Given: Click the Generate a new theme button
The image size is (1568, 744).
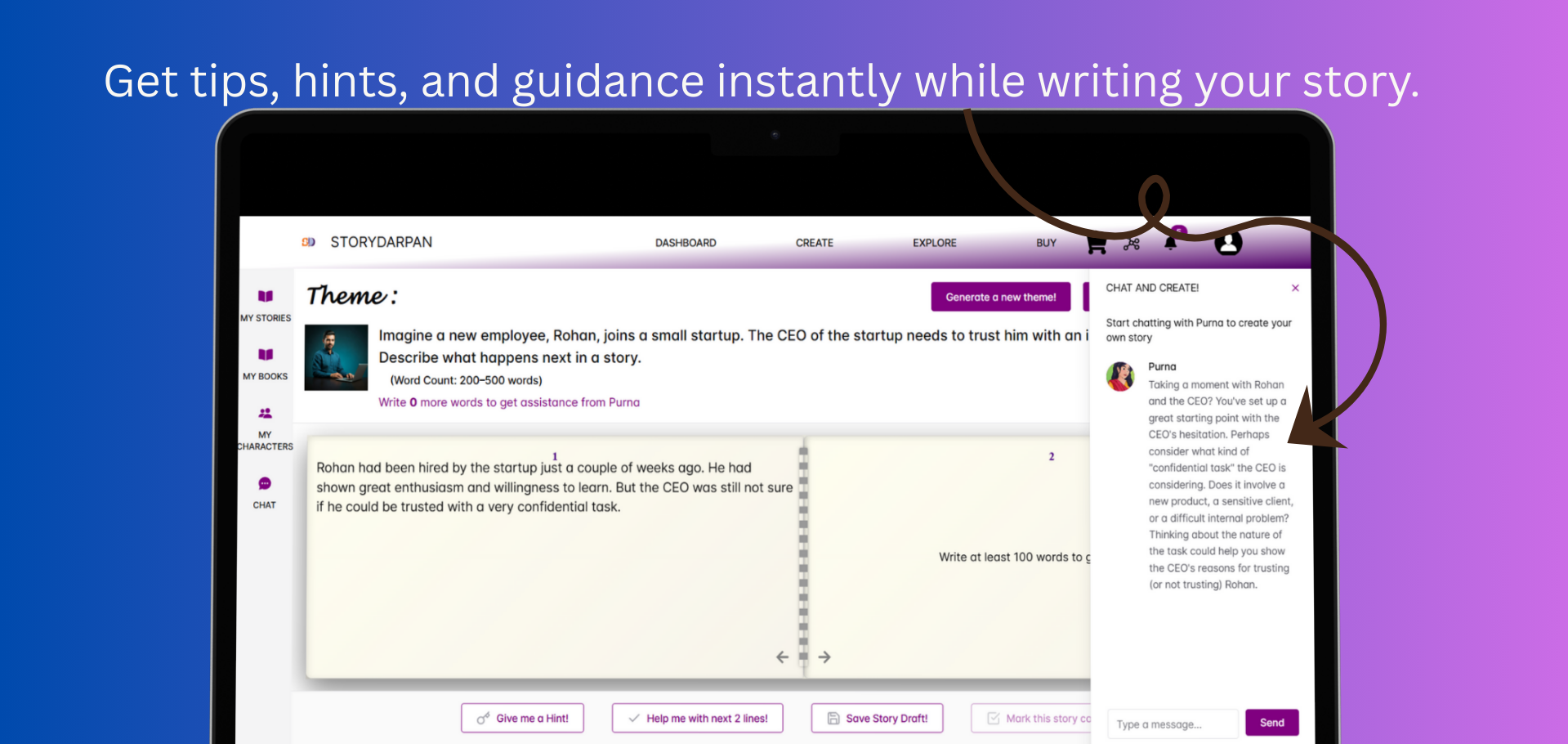Looking at the screenshot, I should [1000, 297].
